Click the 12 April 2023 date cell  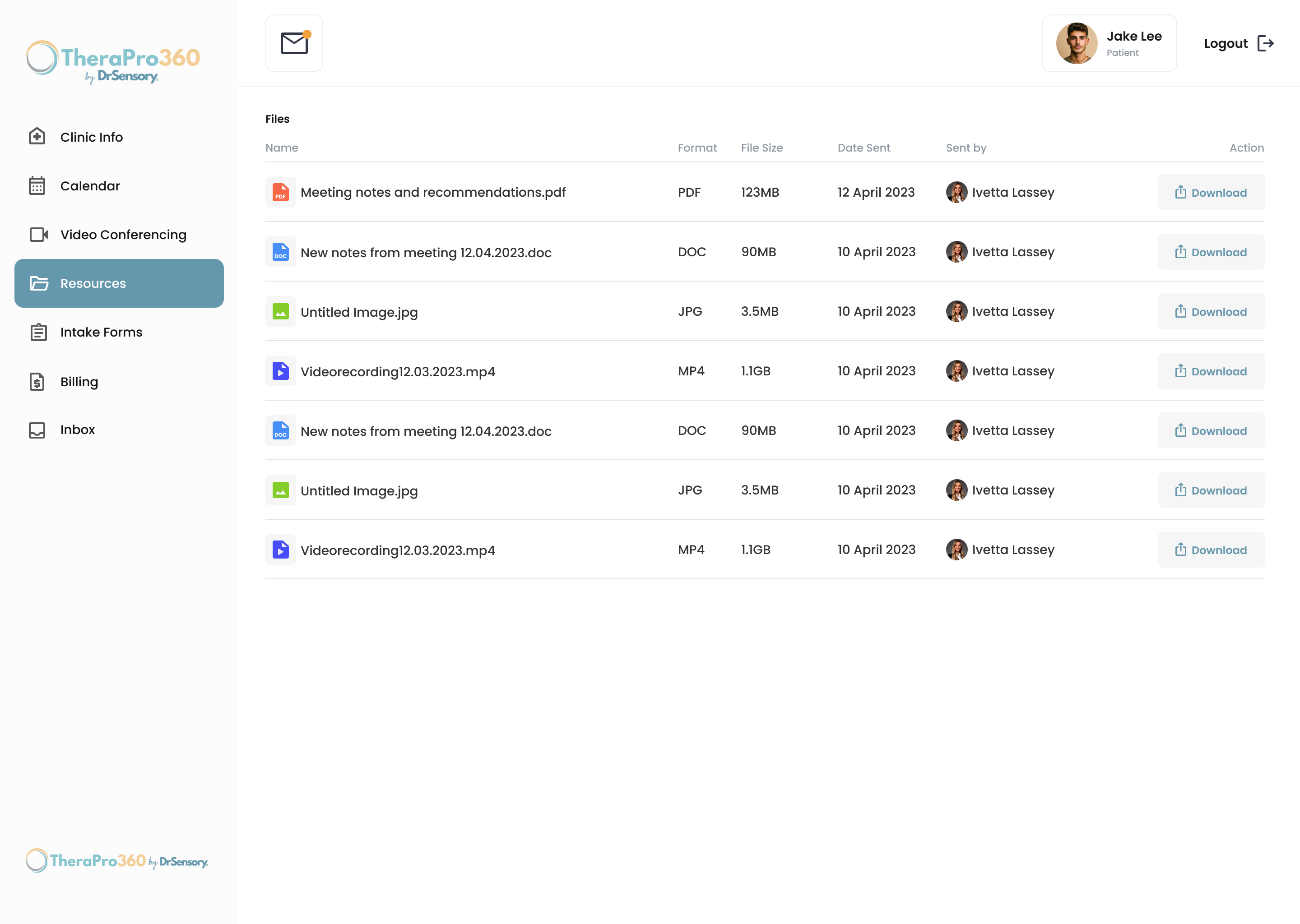click(876, 192)
